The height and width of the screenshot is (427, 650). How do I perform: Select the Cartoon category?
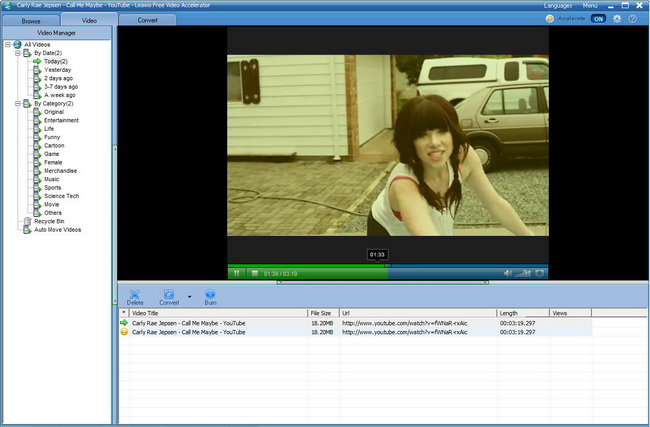[54, 146]
